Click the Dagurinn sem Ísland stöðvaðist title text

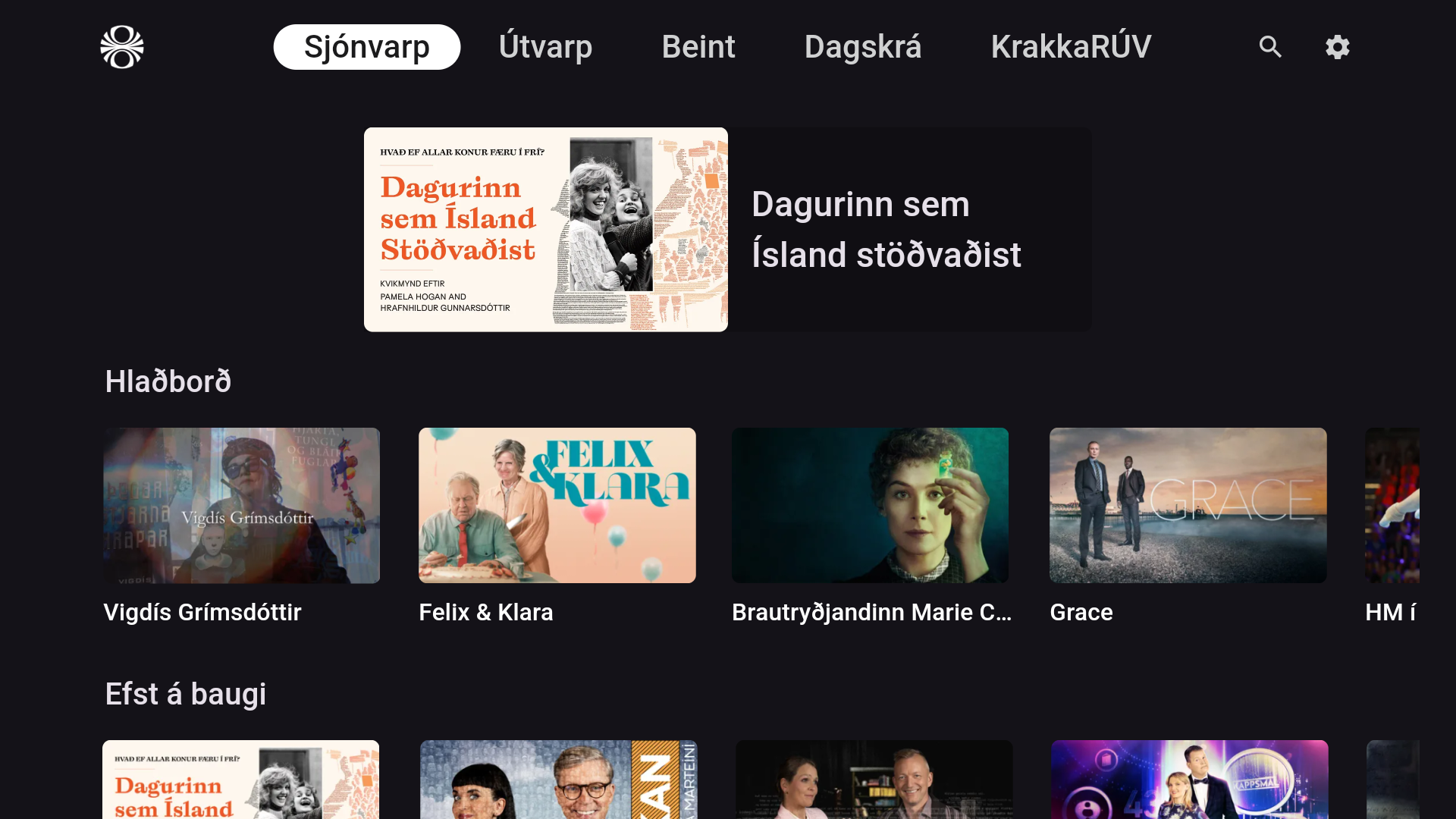886,229
